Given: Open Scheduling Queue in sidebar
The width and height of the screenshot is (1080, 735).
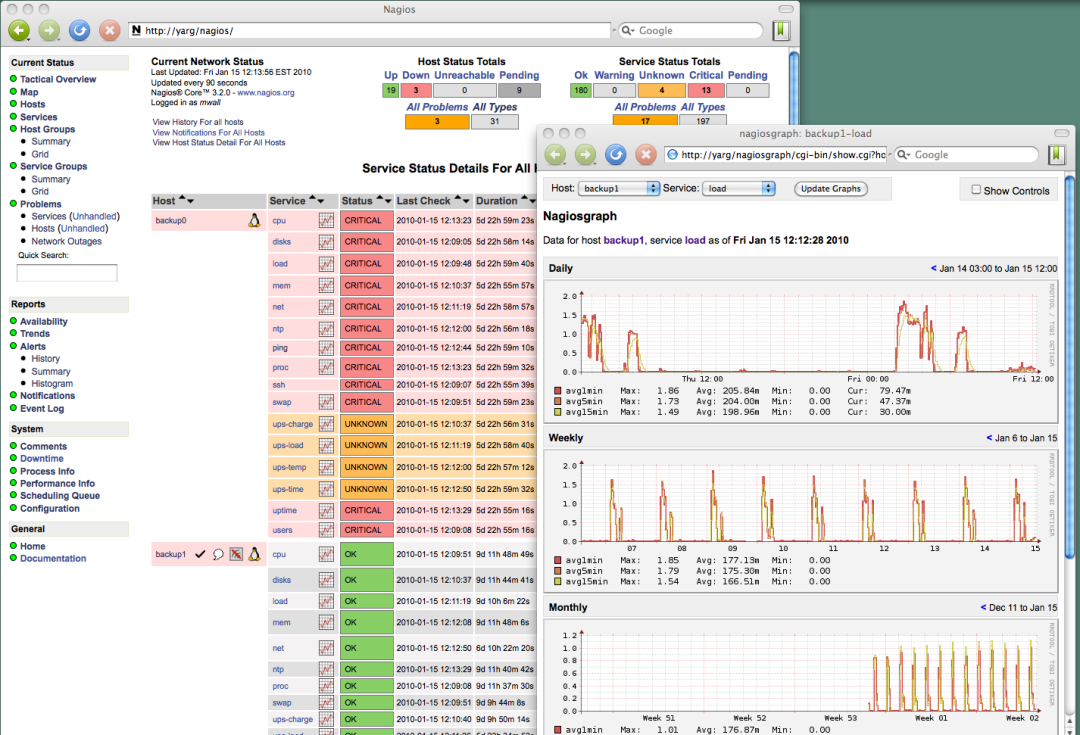Looking at the screenshot, I should coord(60,495).
